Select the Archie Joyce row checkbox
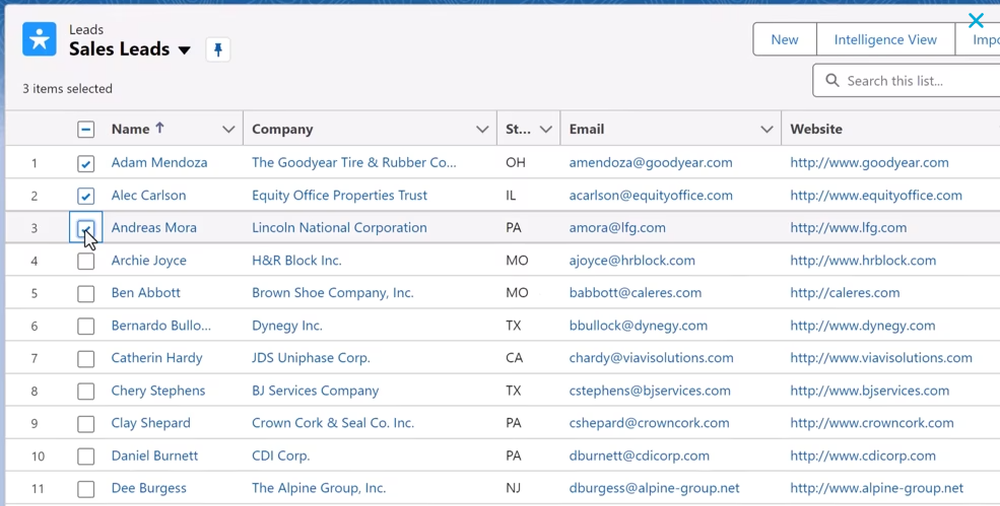The height and width of the screenshot is (506, 1000). point(86,261)
